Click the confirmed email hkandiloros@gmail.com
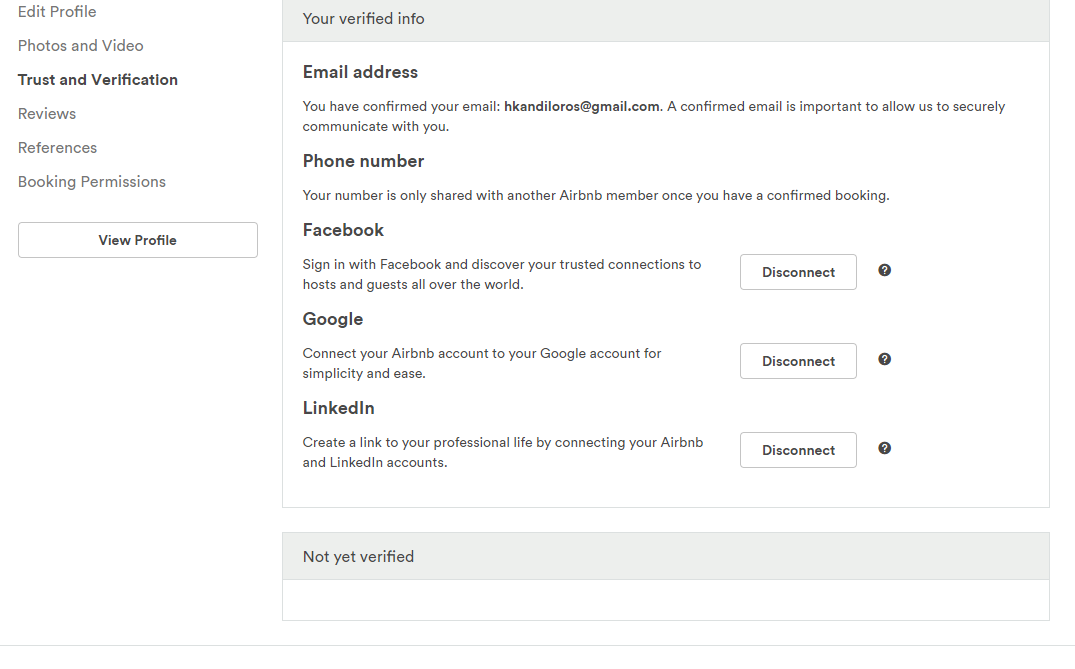The height and width of the screenshot is (669, 1075). (581, 106)
